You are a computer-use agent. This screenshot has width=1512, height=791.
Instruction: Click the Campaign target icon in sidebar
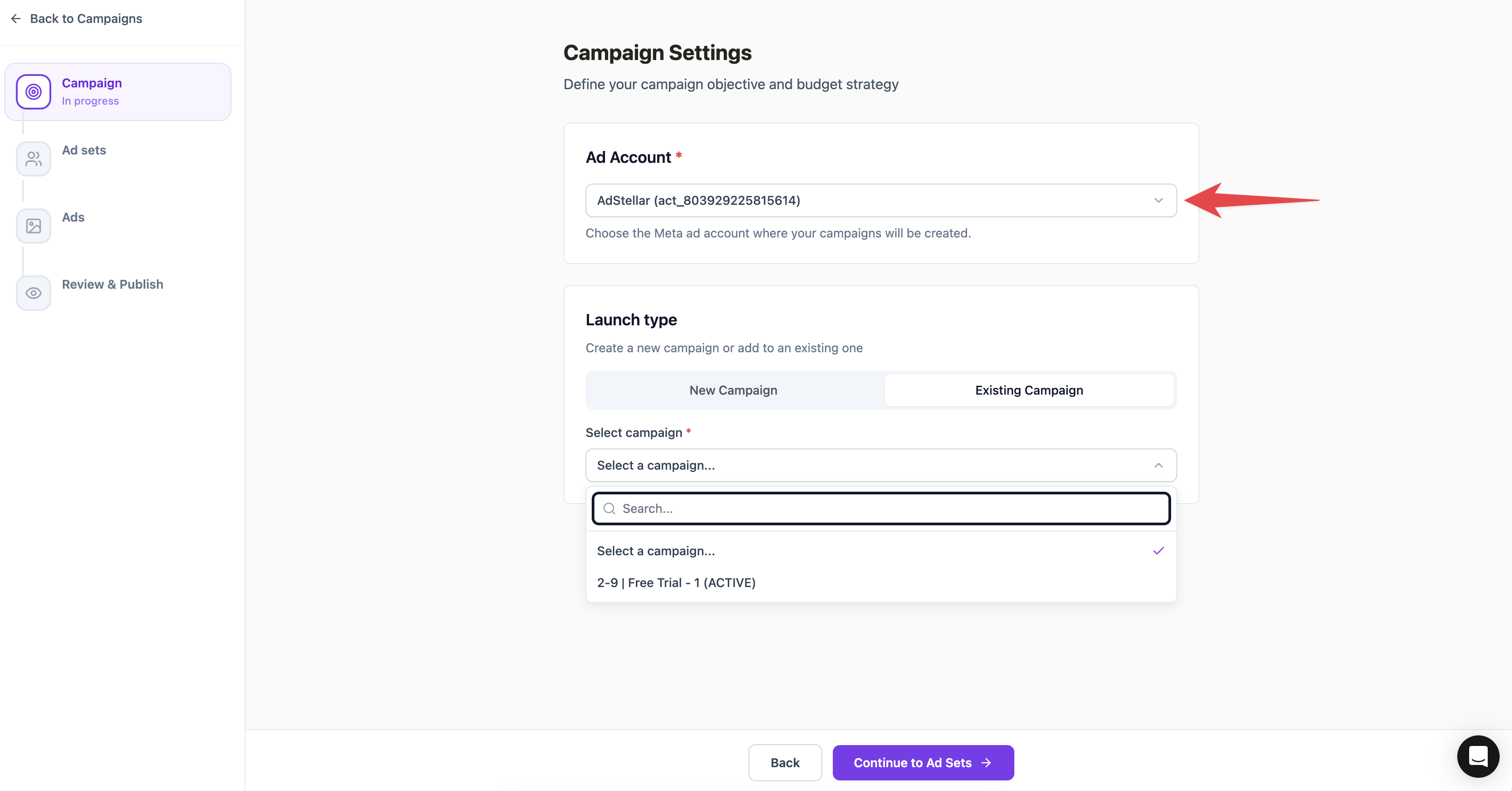pos(34,91)
